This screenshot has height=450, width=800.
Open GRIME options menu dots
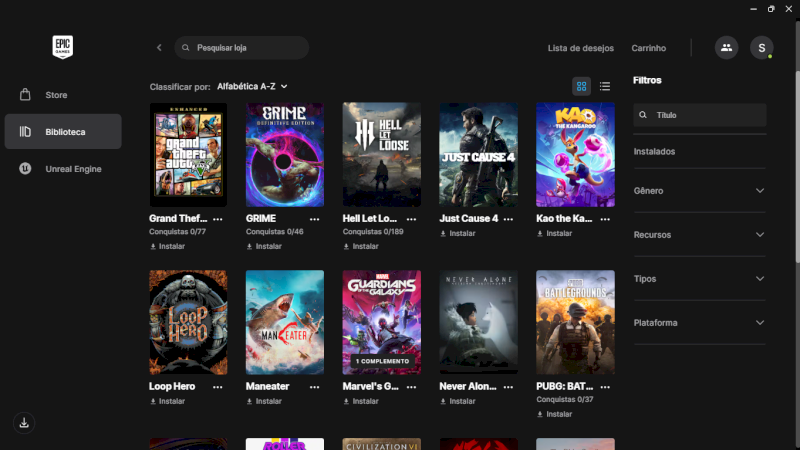[314, 219]
